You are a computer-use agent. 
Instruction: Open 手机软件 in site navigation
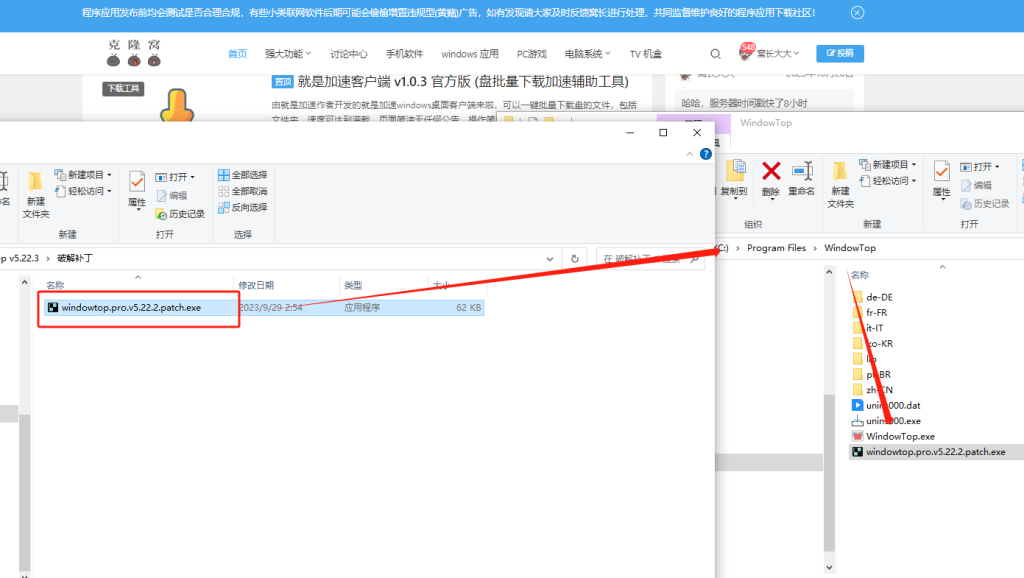(404, 54)
